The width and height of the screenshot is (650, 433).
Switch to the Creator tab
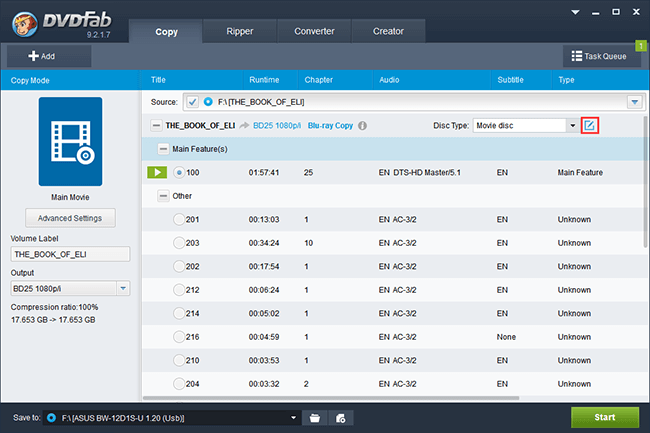[388, 31]
